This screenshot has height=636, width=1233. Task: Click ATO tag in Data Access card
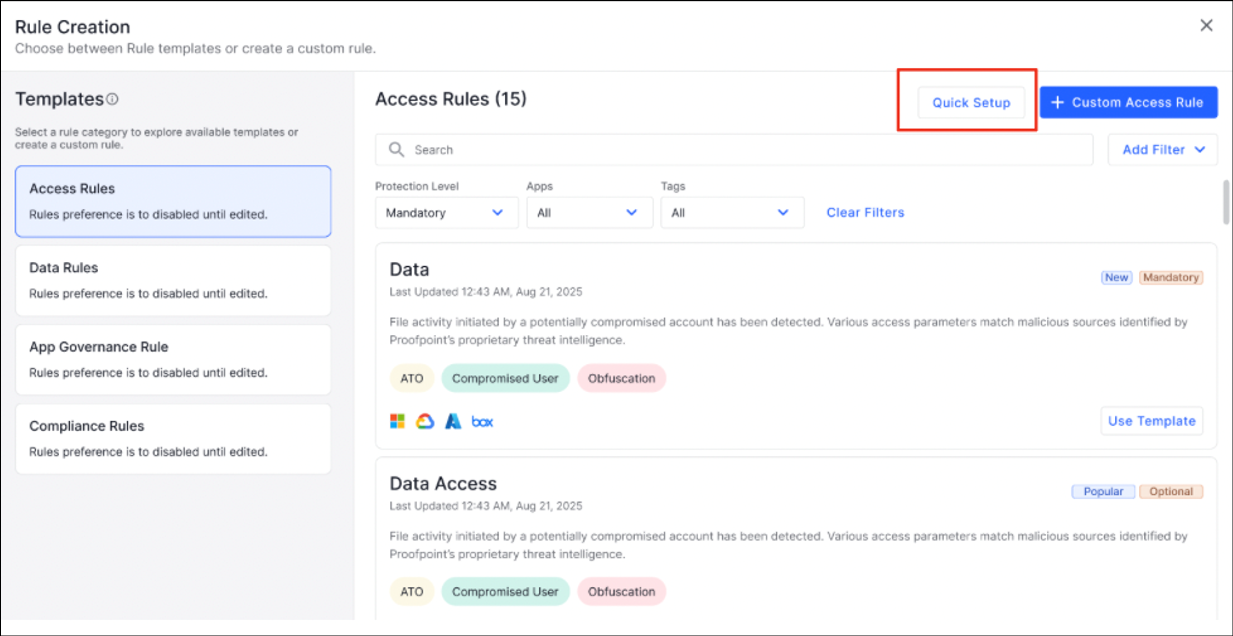(412, 591)
